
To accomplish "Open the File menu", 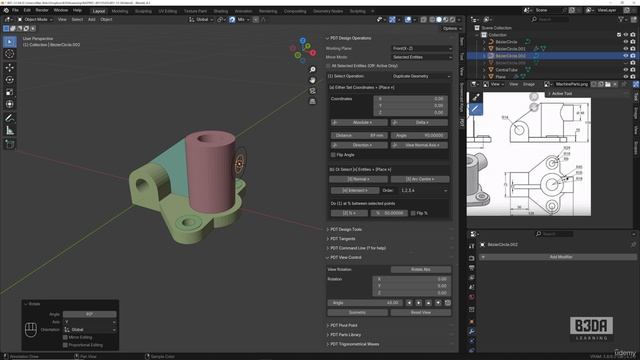I will click(x=15, y=10).
